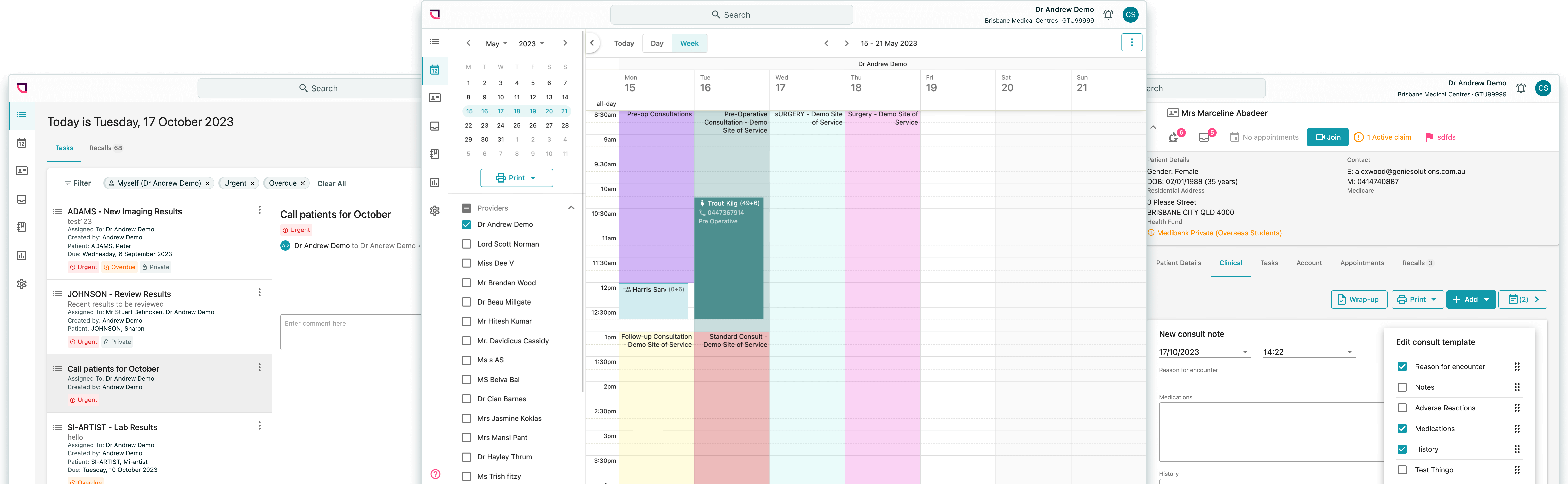1568x484 pixels.
Task: Open the notifications bell in the calendar window
Action: click(x=1108, y=15)
